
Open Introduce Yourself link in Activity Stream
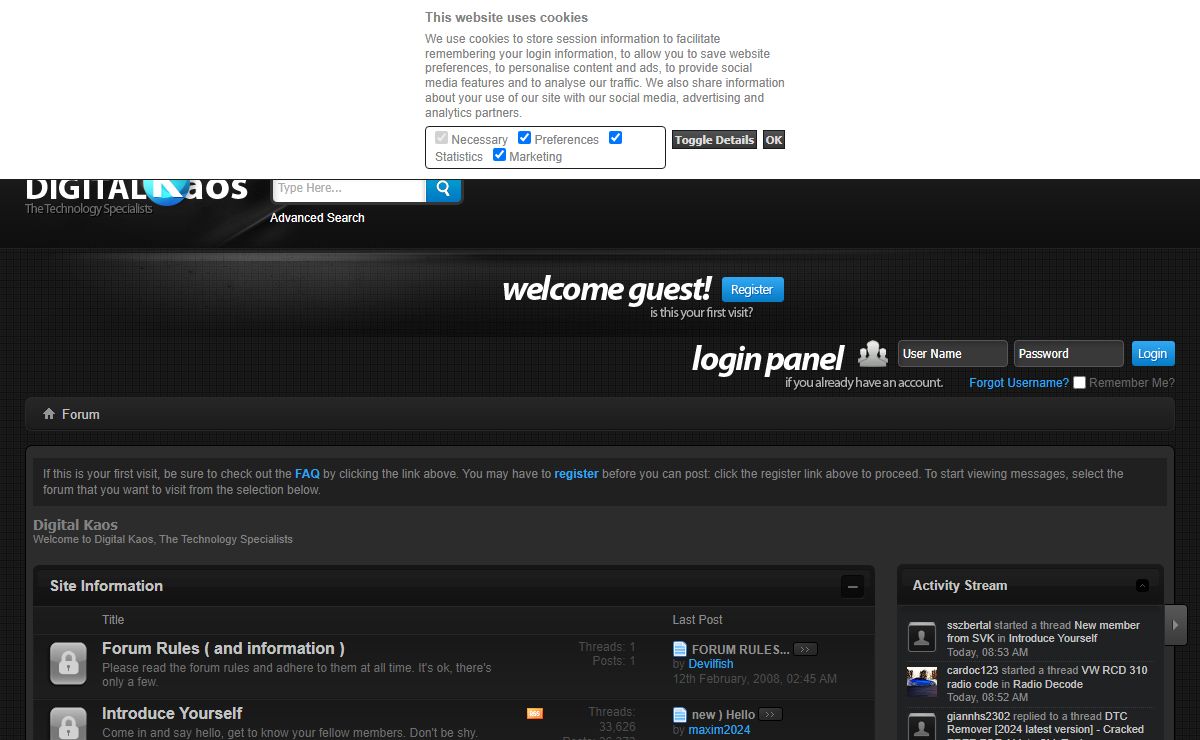click(x=1053, y=638)
